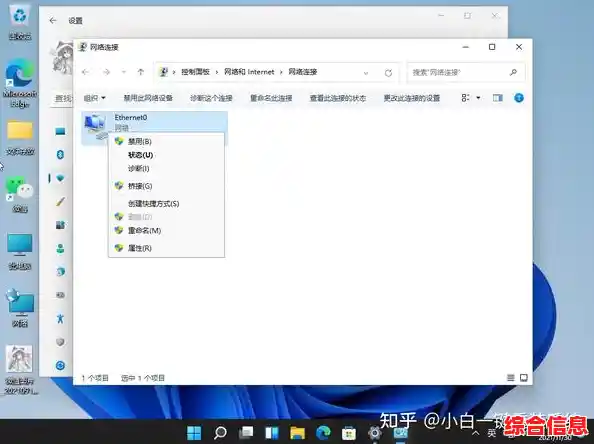
Task: Click 查看此连接的状态 toolbar button
Action: [338, 98]
